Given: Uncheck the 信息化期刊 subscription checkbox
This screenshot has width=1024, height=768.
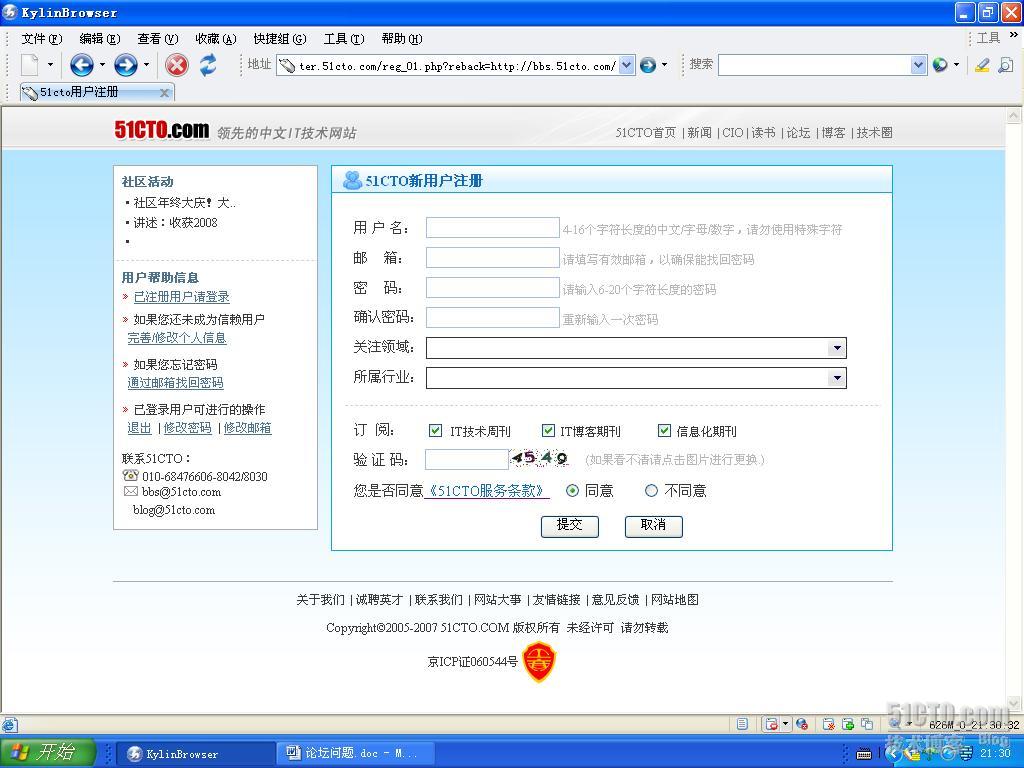Looking at the screenshot, I should [664, 430].
